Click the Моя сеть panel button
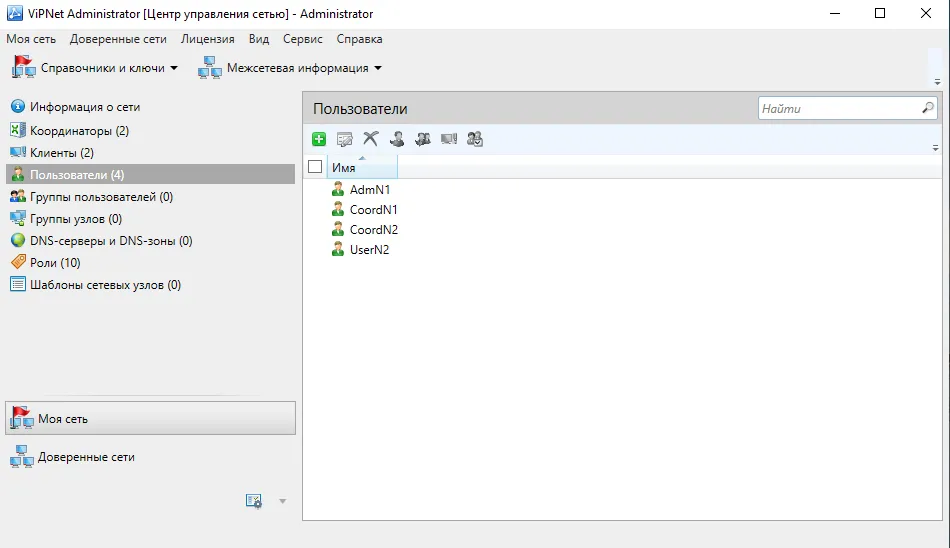This screenshot has height=548, width=950. (x=150, y=418)
